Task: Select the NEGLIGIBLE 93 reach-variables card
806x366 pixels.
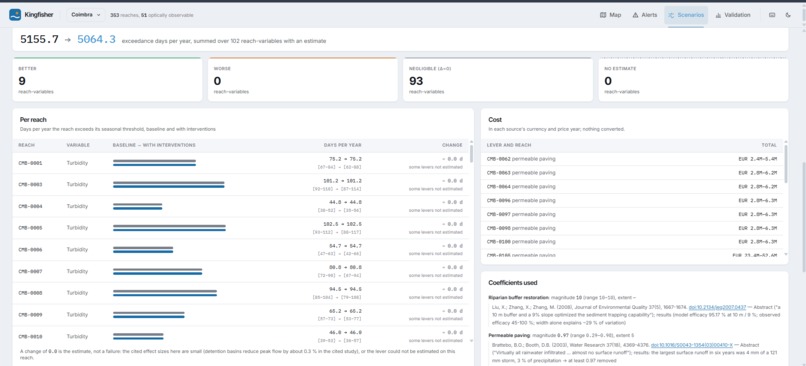Action: tap(498, 80)
